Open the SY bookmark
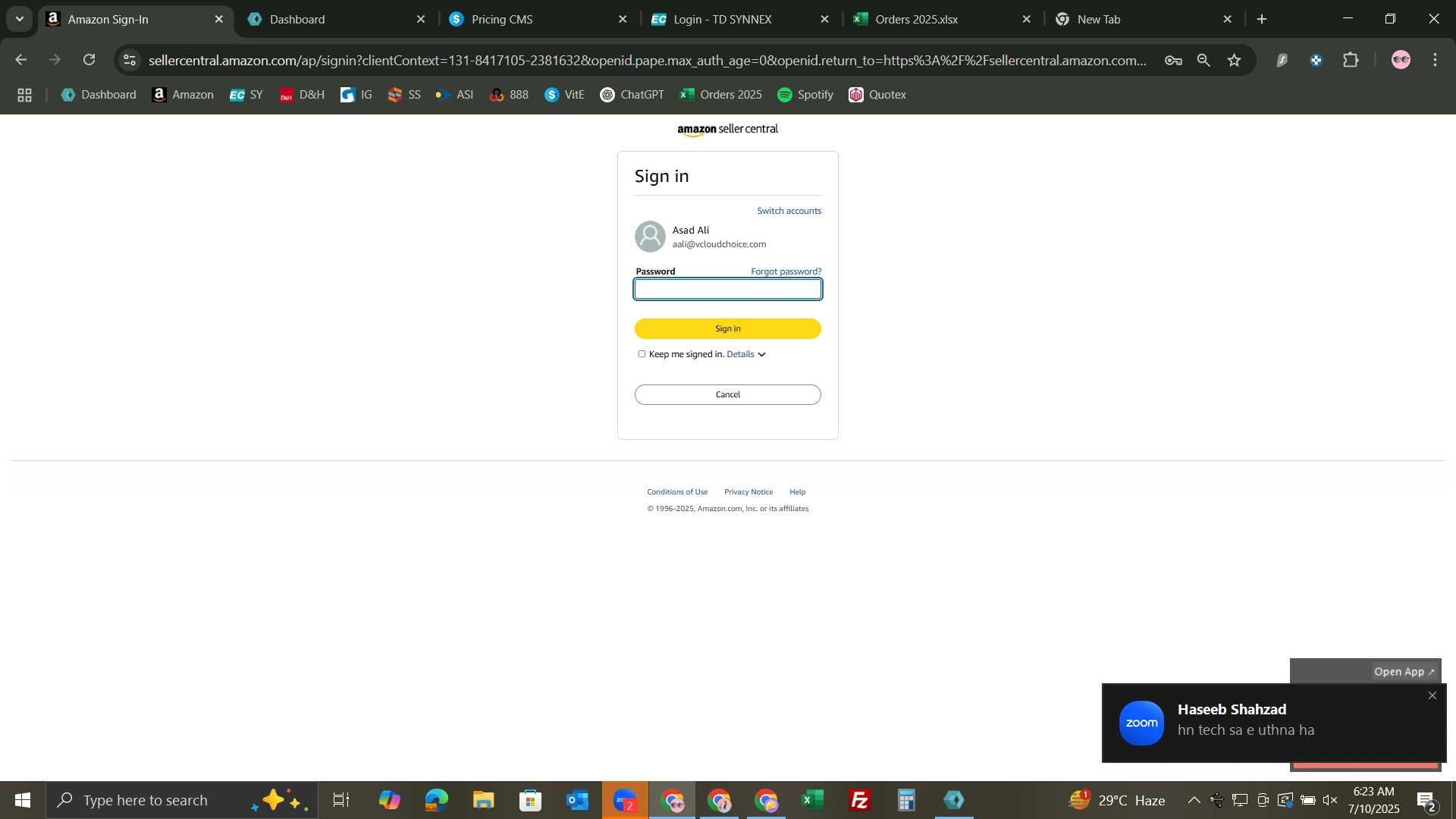1456x819 pixels. pyautogui.click(x=246, y=95)
